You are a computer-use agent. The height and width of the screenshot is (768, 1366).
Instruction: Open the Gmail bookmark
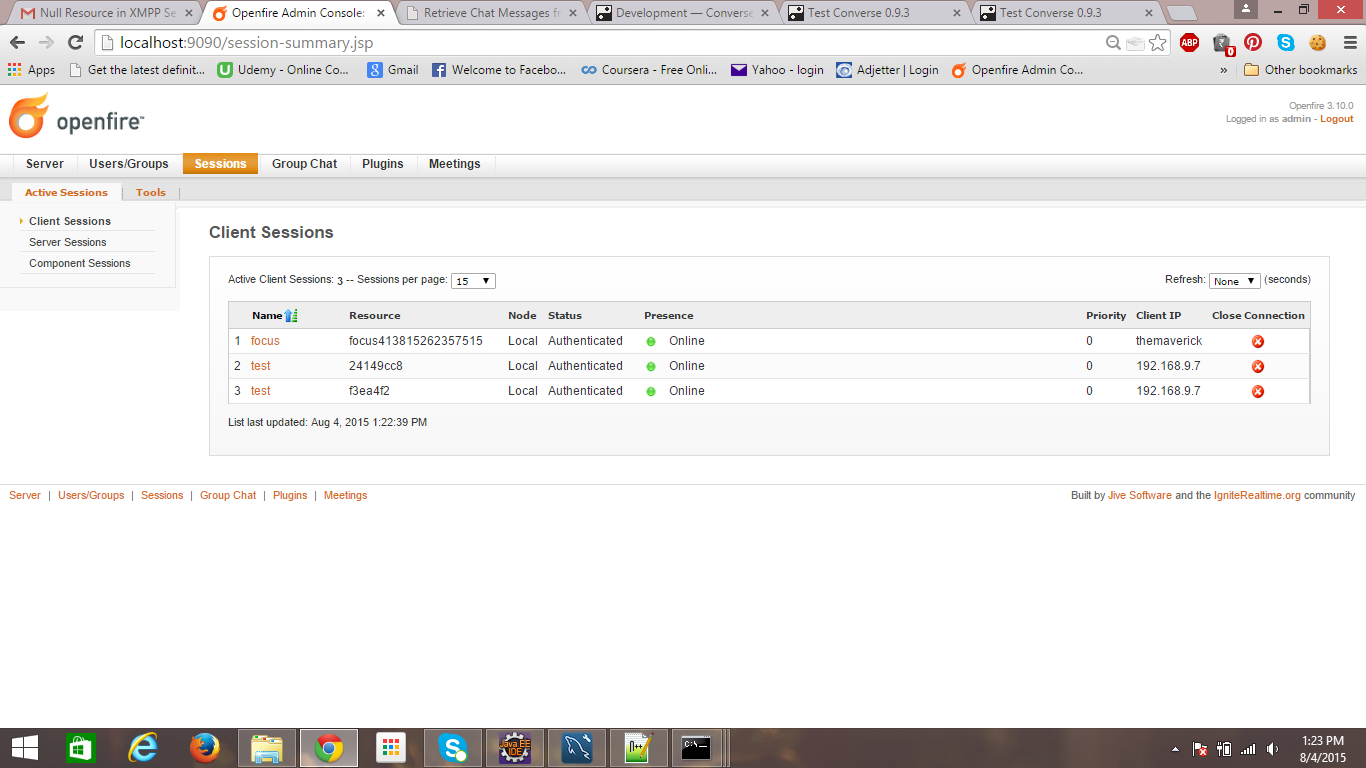pyautogui.click(x=393, y=70)
